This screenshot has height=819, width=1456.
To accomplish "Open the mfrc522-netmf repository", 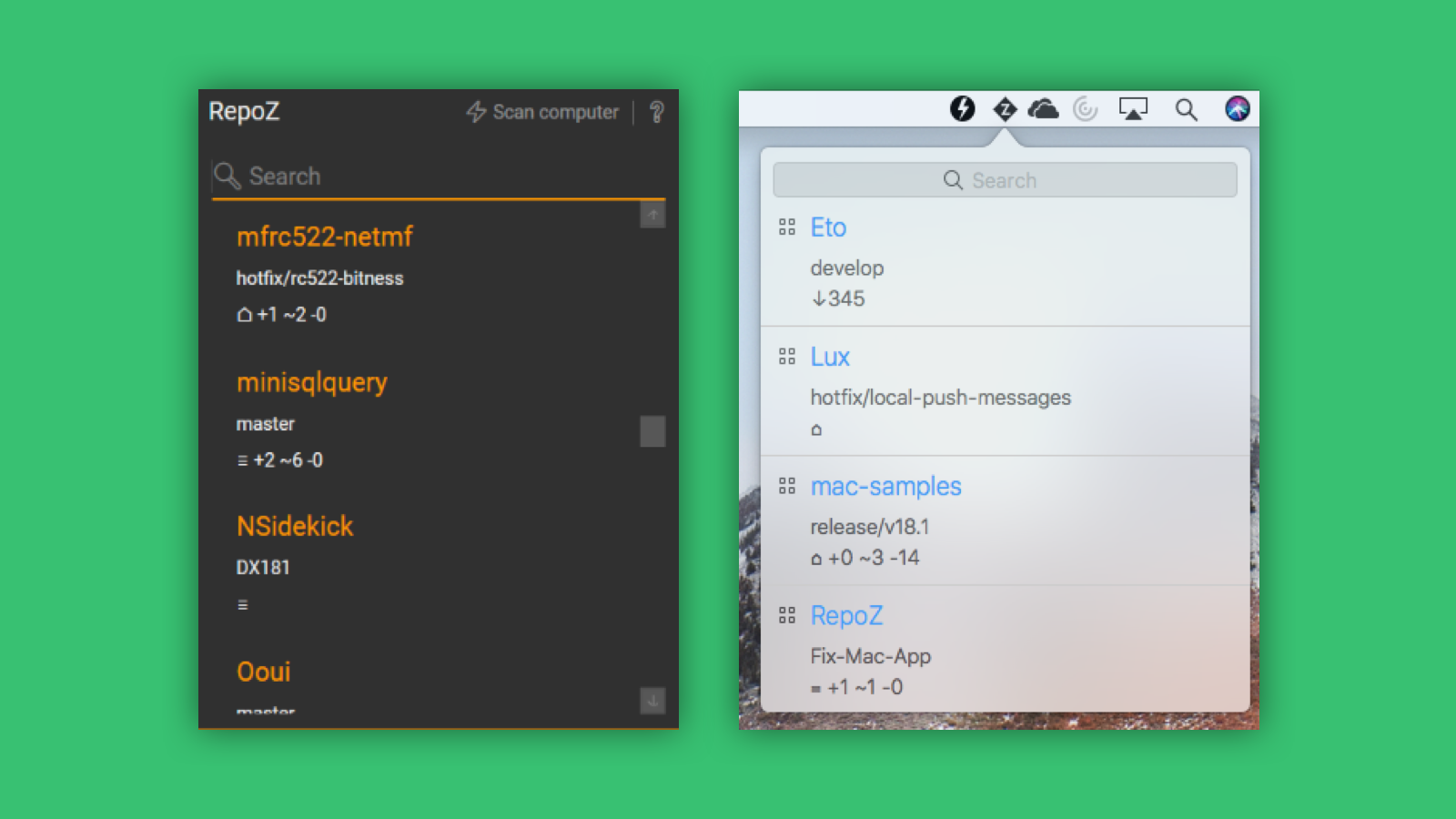I will 324,237.
